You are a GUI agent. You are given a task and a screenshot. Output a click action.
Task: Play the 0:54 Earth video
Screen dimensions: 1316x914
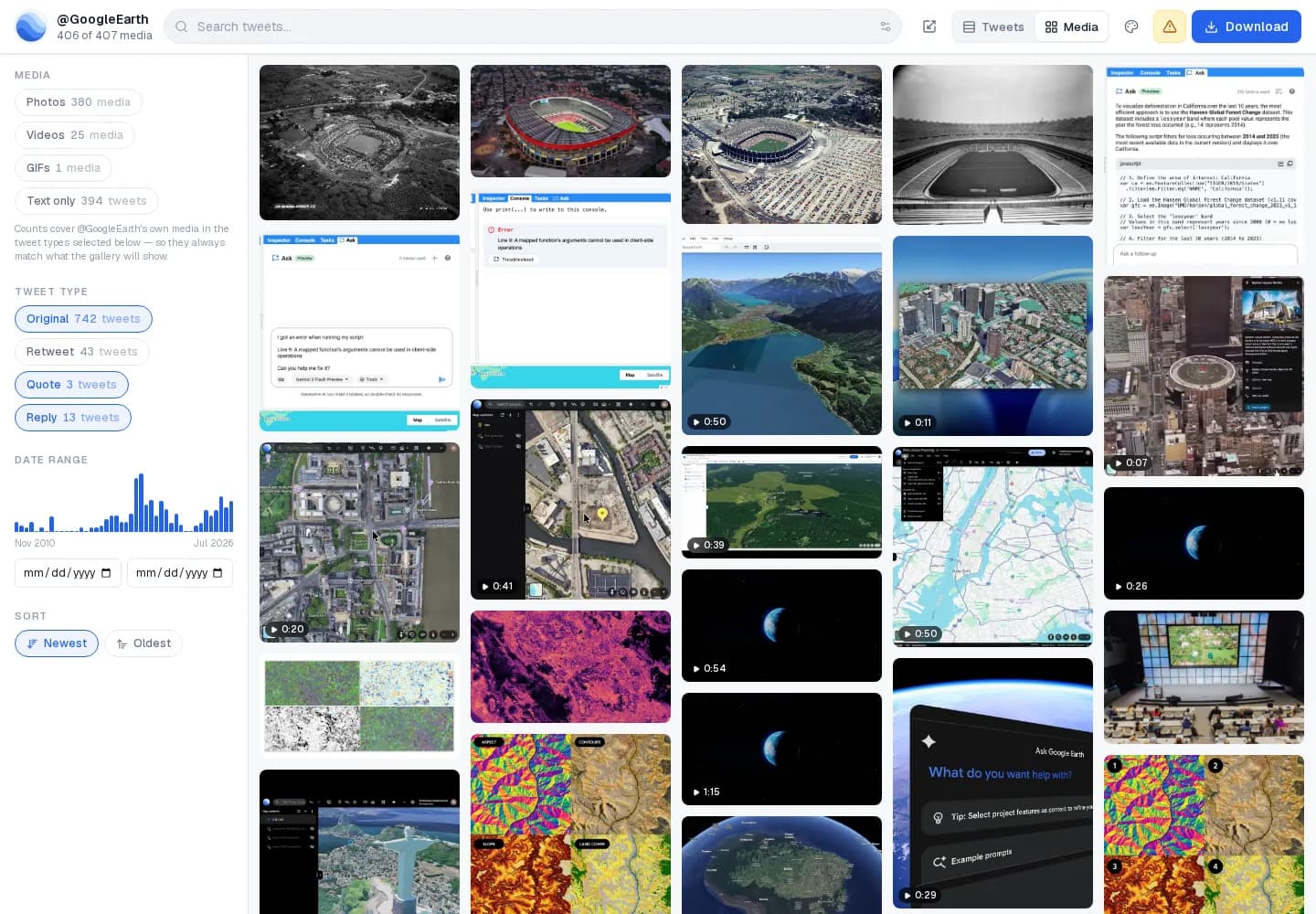pos(781,625)
